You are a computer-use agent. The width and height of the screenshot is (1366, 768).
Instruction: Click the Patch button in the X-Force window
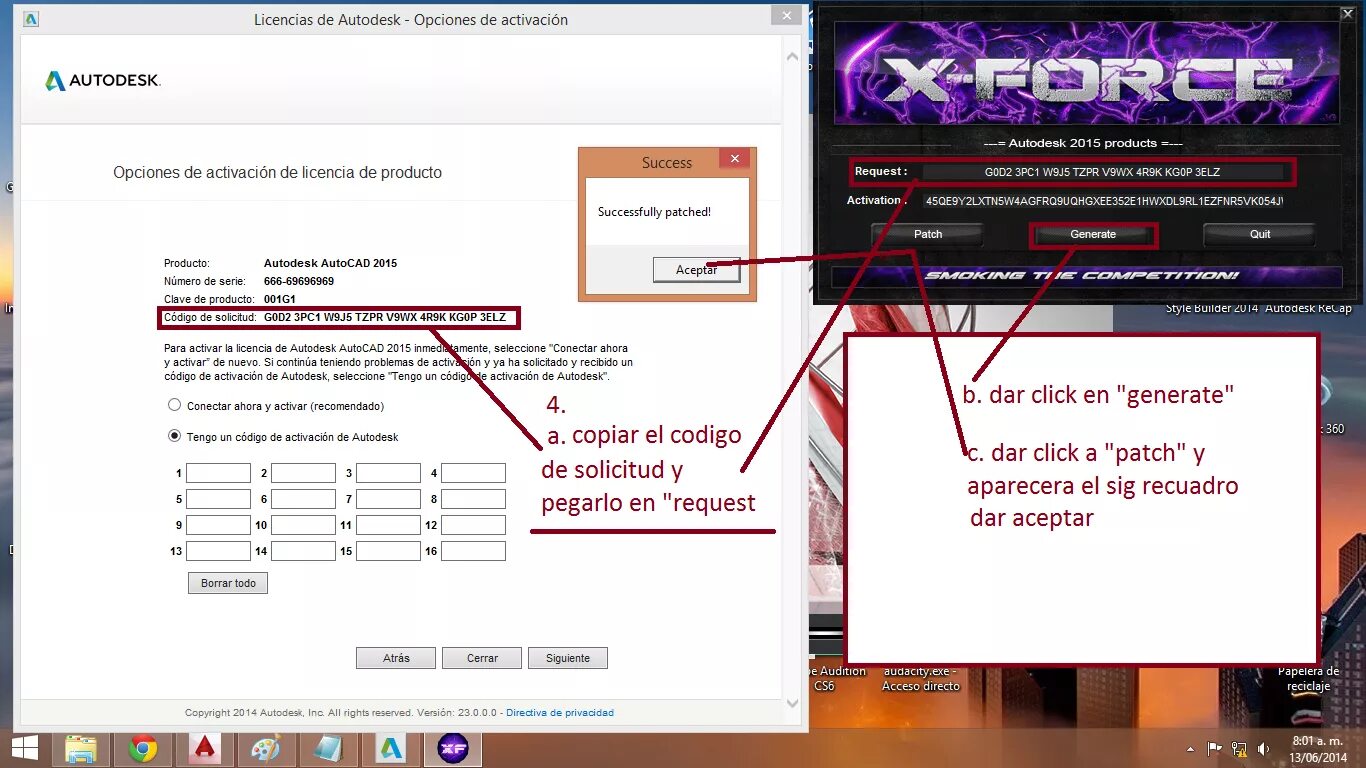(x=928, y=234)
